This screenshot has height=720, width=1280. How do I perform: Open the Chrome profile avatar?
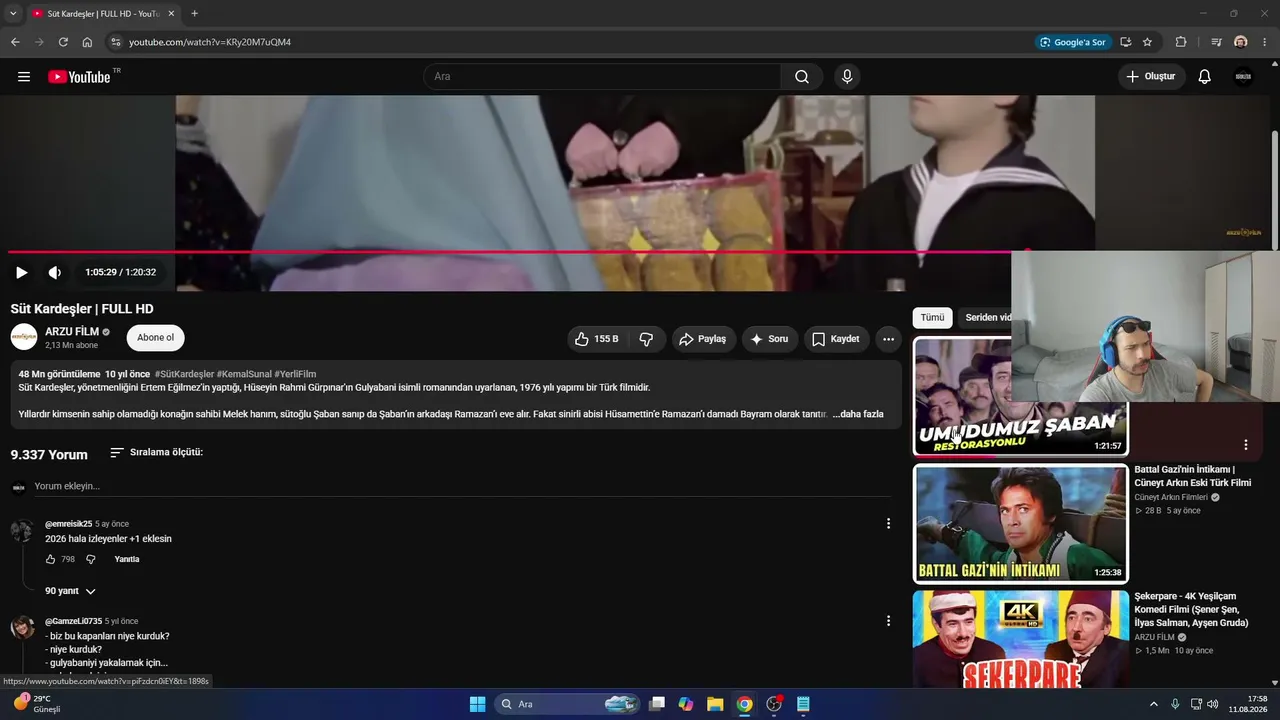[1241, 42]
